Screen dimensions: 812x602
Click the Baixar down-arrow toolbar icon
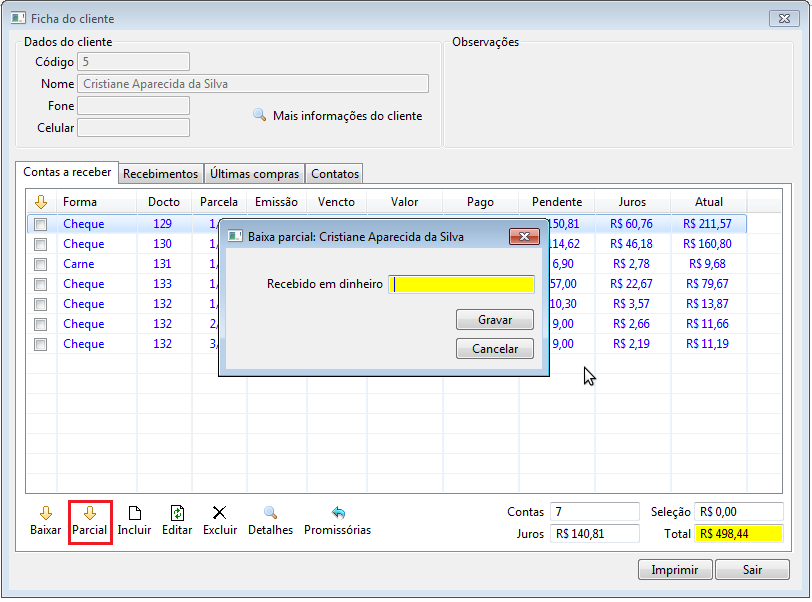46,513
